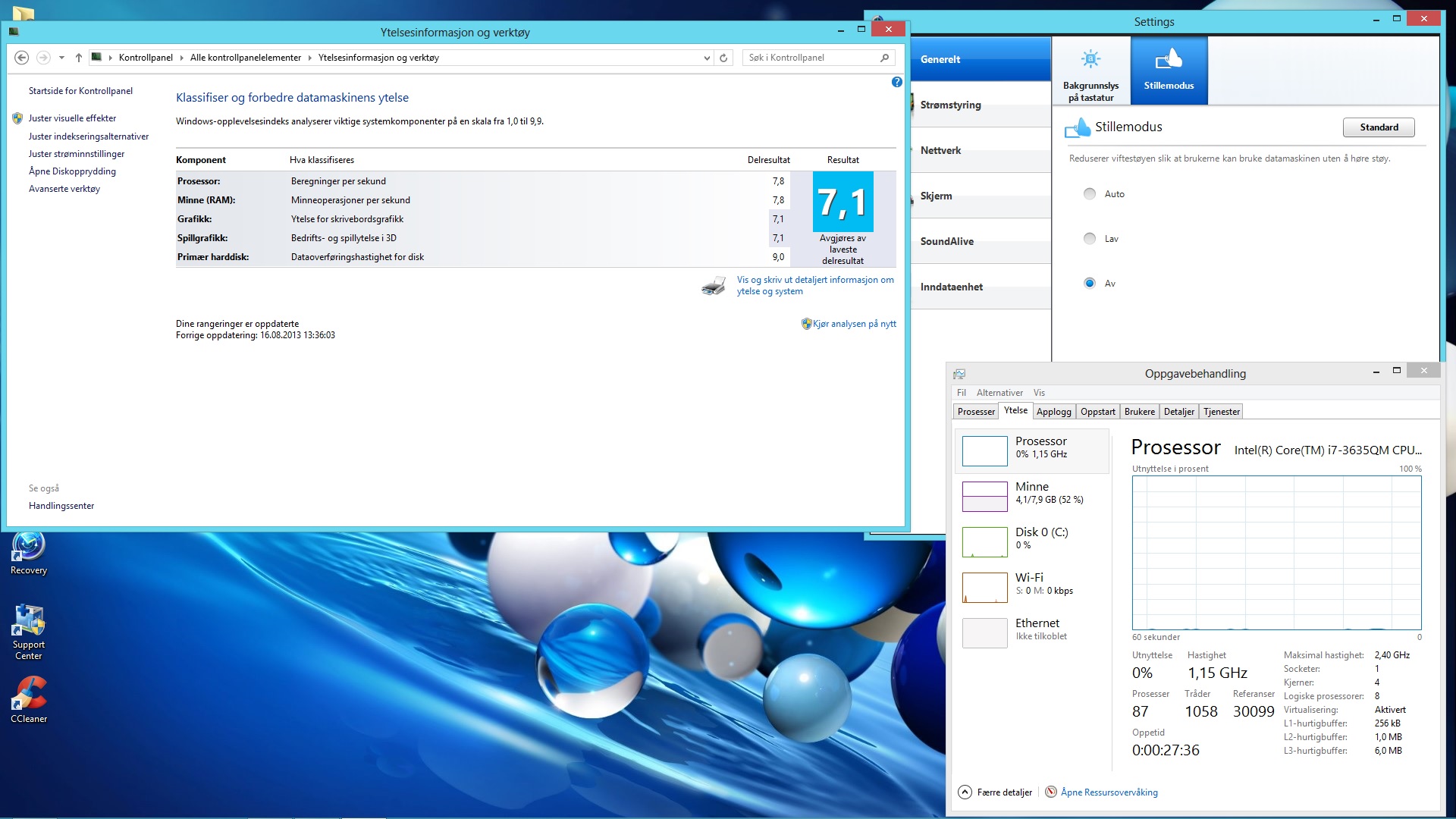Viewport: 1456px width, 819px height.
Task: Switch to the Detaljer tab
Action: (1179, 412)
